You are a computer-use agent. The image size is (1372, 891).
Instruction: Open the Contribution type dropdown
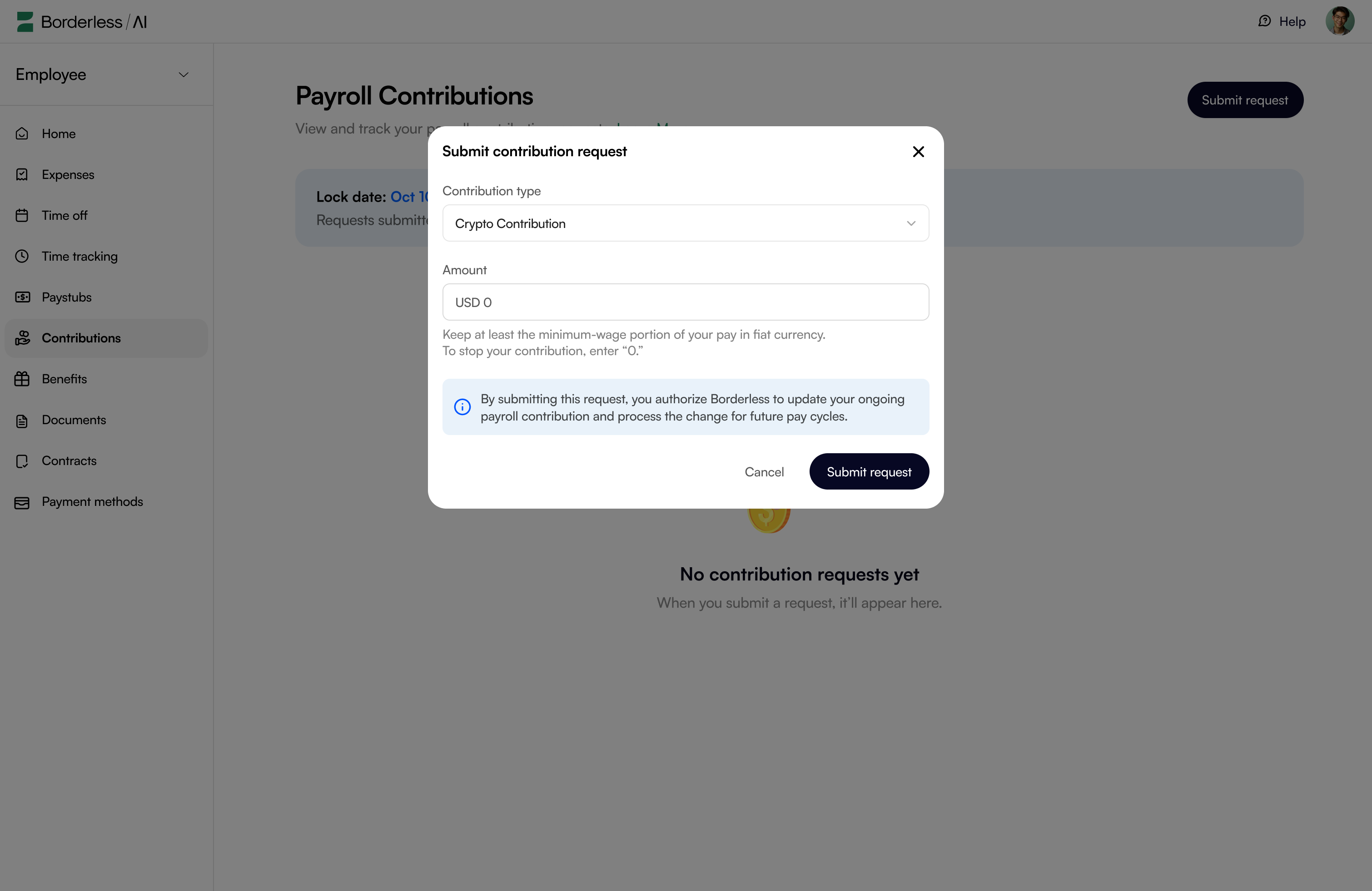[x=685, y=223]
